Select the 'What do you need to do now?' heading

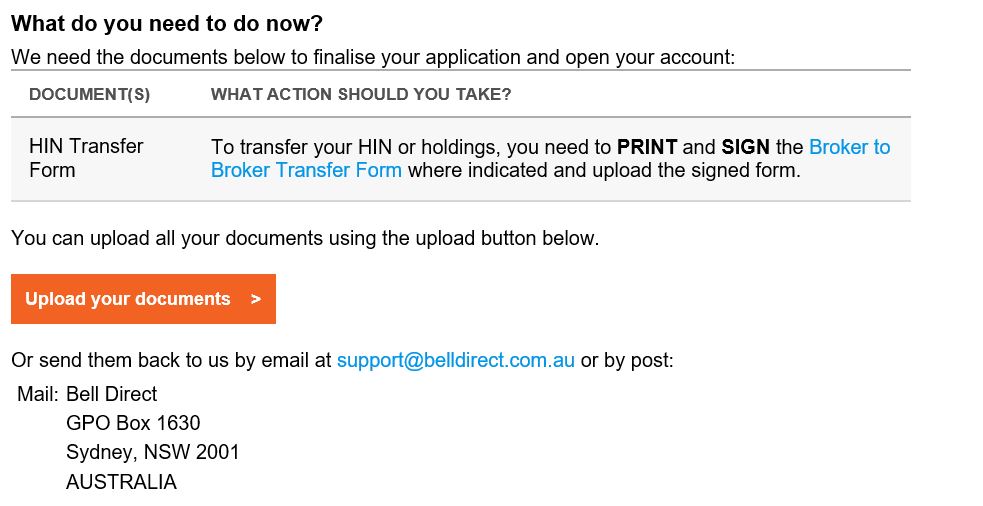[x=167, y=24]
